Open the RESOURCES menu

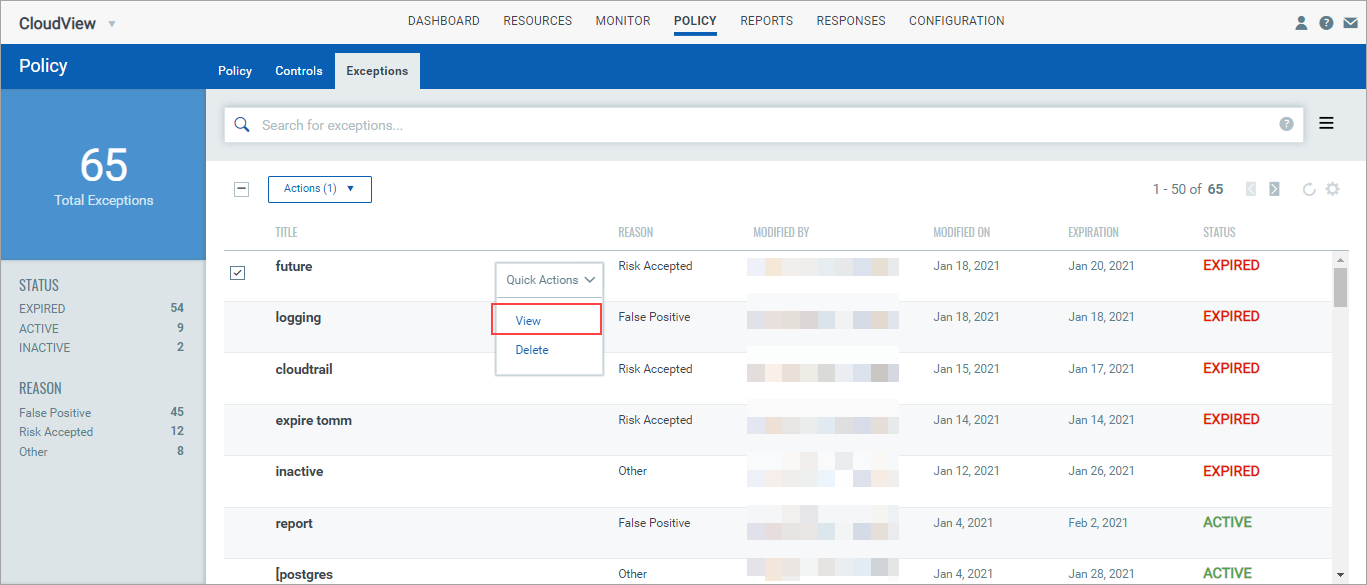pyautogui.click(x=538, y=21)
